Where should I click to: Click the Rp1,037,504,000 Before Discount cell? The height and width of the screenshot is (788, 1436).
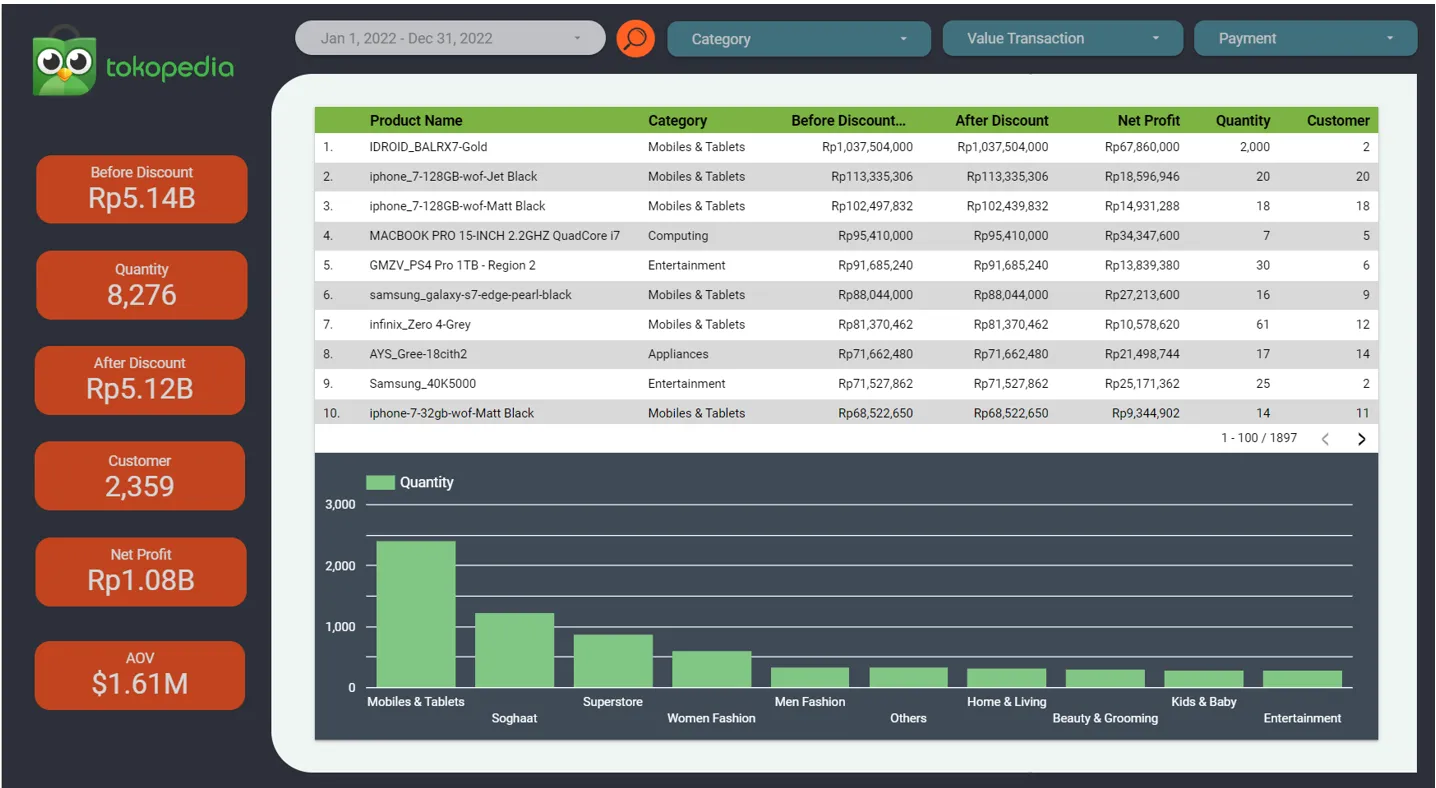(x=867, y=147)
